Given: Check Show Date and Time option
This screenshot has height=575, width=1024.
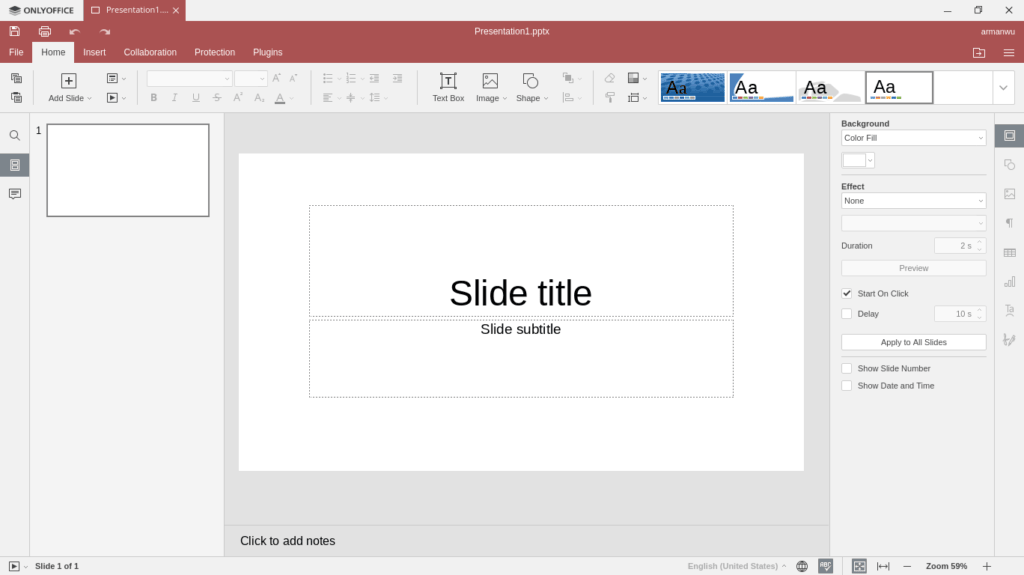Looking at the screenshot, I should pos(847,386).
